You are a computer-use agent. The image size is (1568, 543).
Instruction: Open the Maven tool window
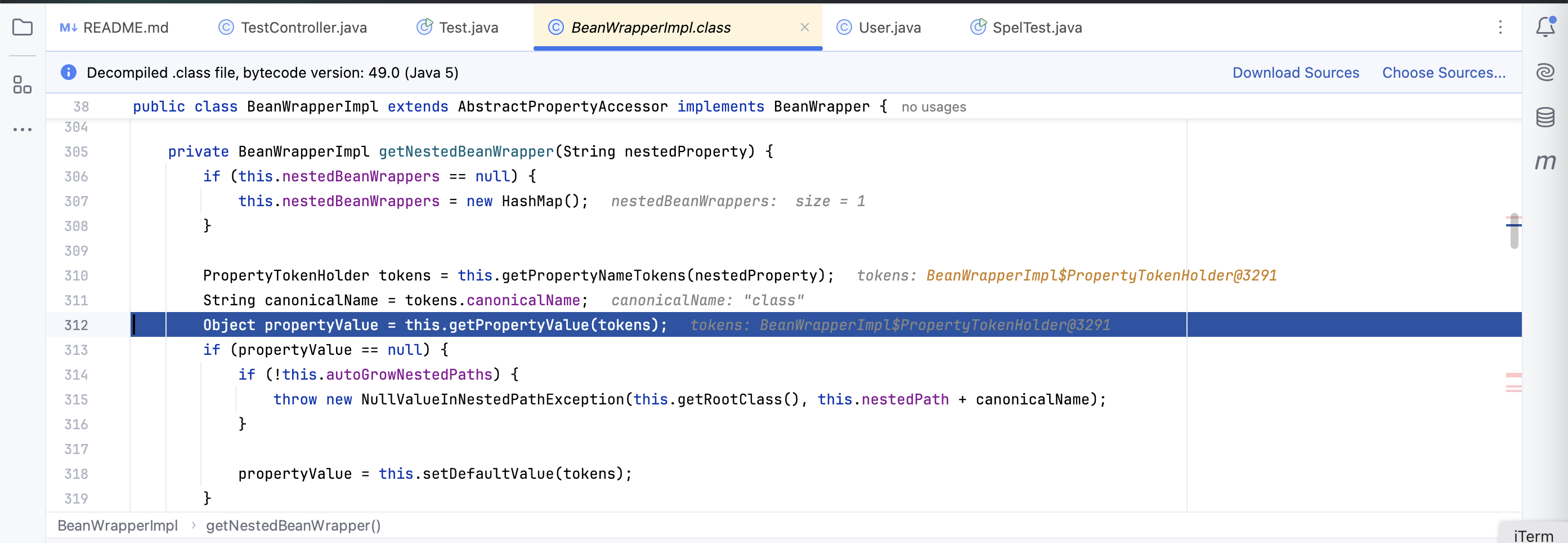tap(1545, 162)
